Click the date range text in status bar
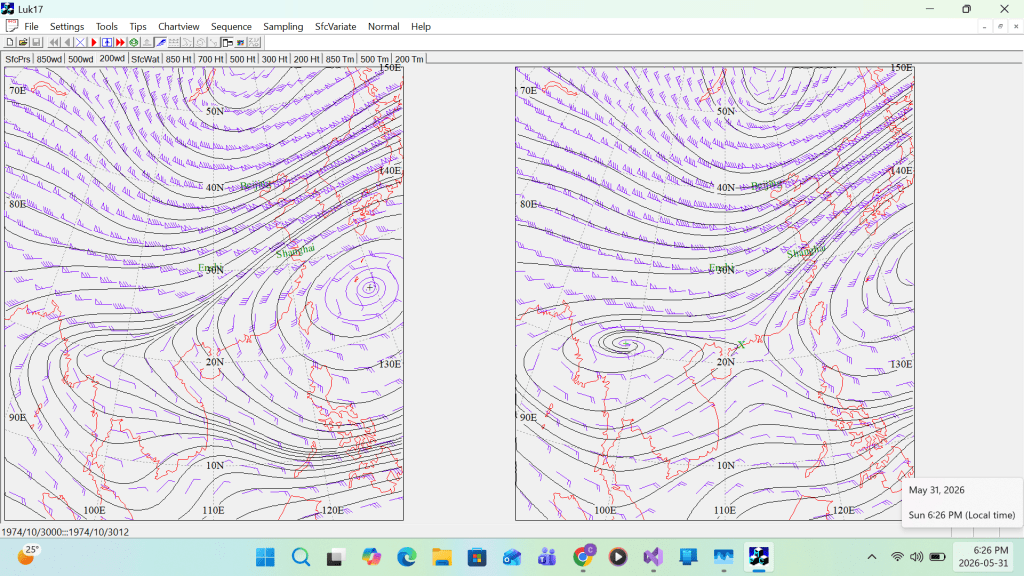Image resolution: width=1024 pixels, height=576 pixels. 65,532
